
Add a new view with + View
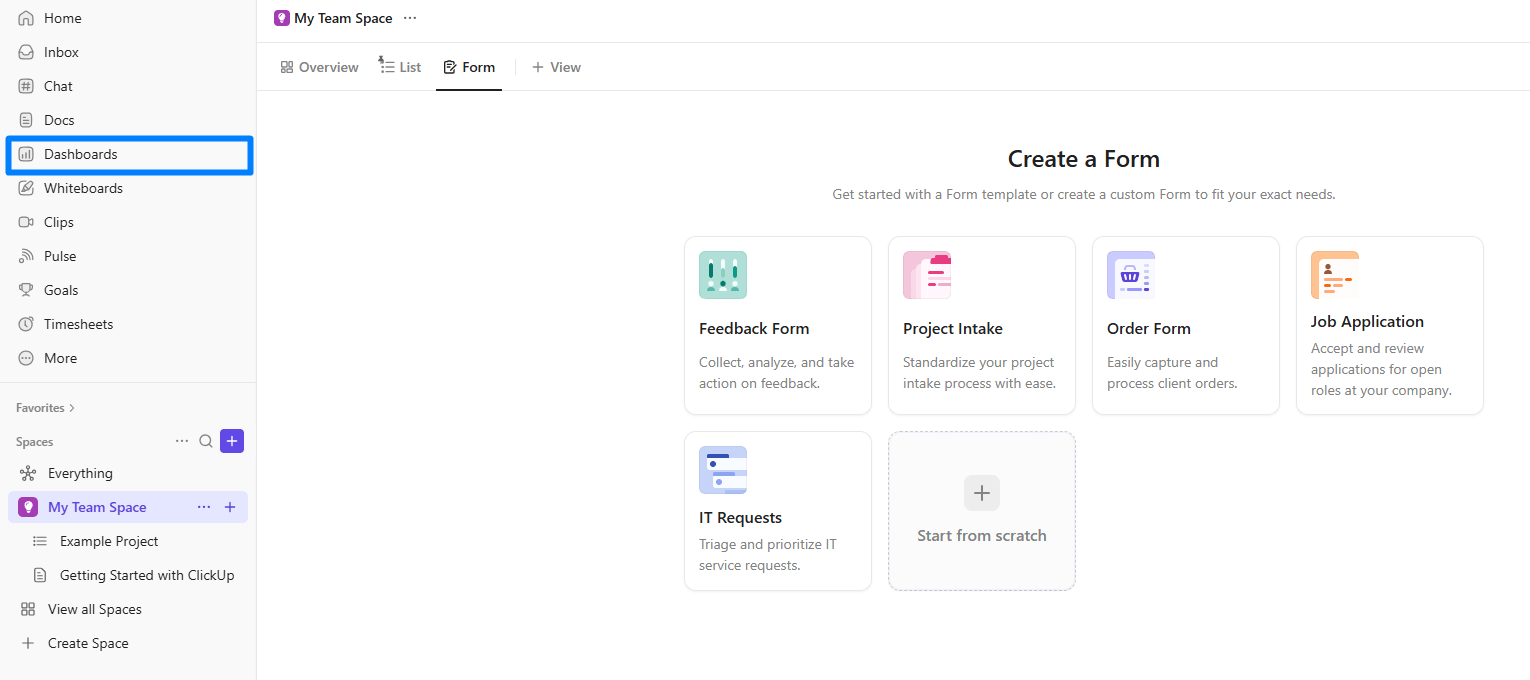pos(556,66)
